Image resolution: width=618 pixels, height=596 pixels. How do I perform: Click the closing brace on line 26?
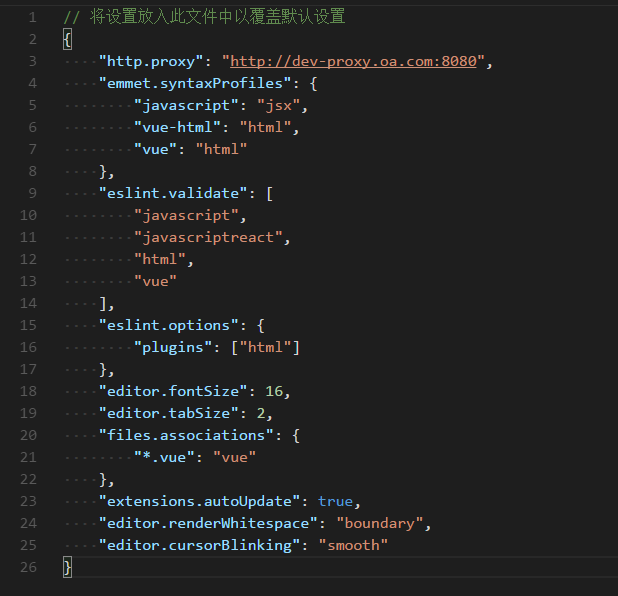pos(67,568)
